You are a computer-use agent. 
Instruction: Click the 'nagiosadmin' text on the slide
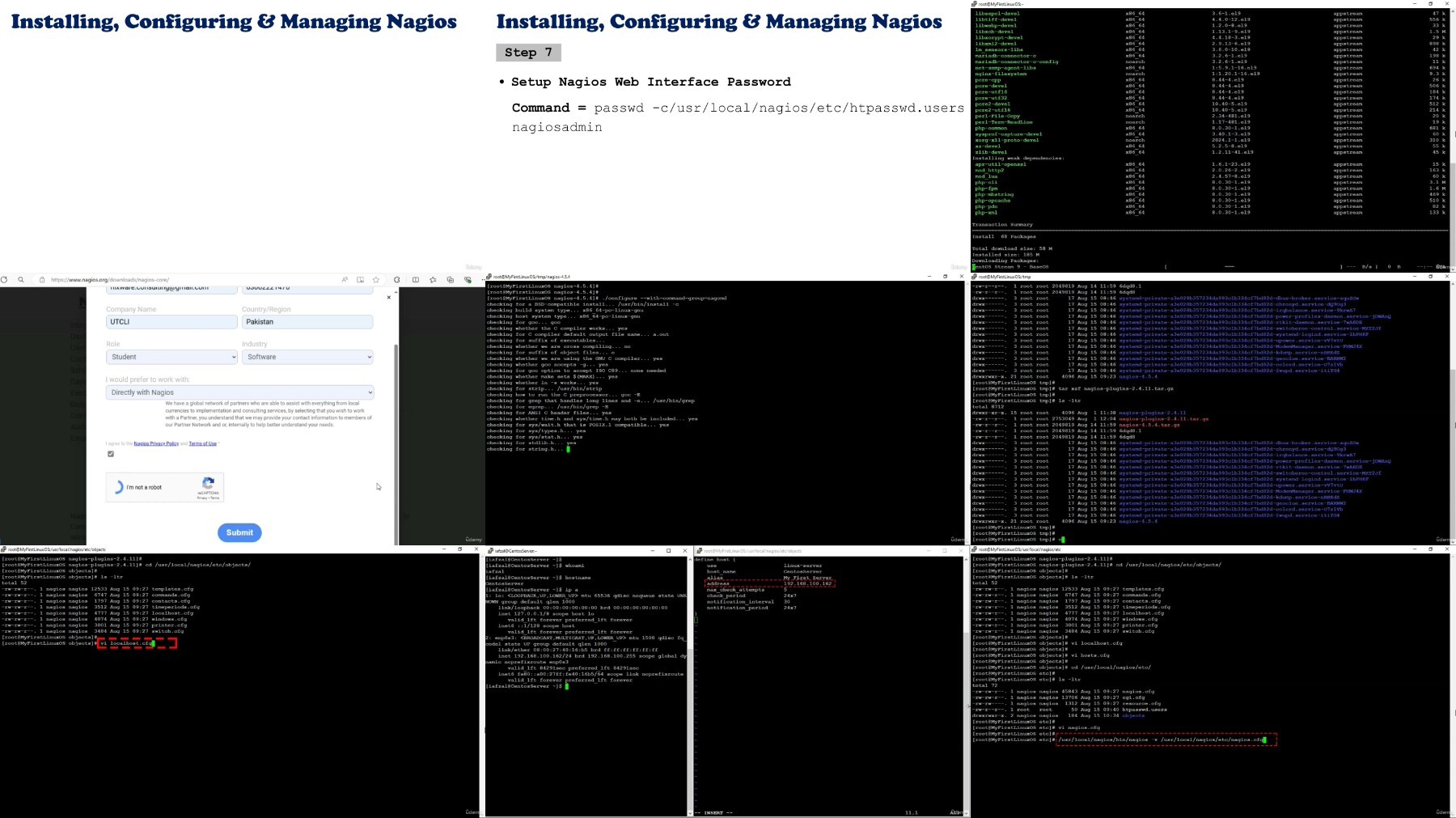557,127
